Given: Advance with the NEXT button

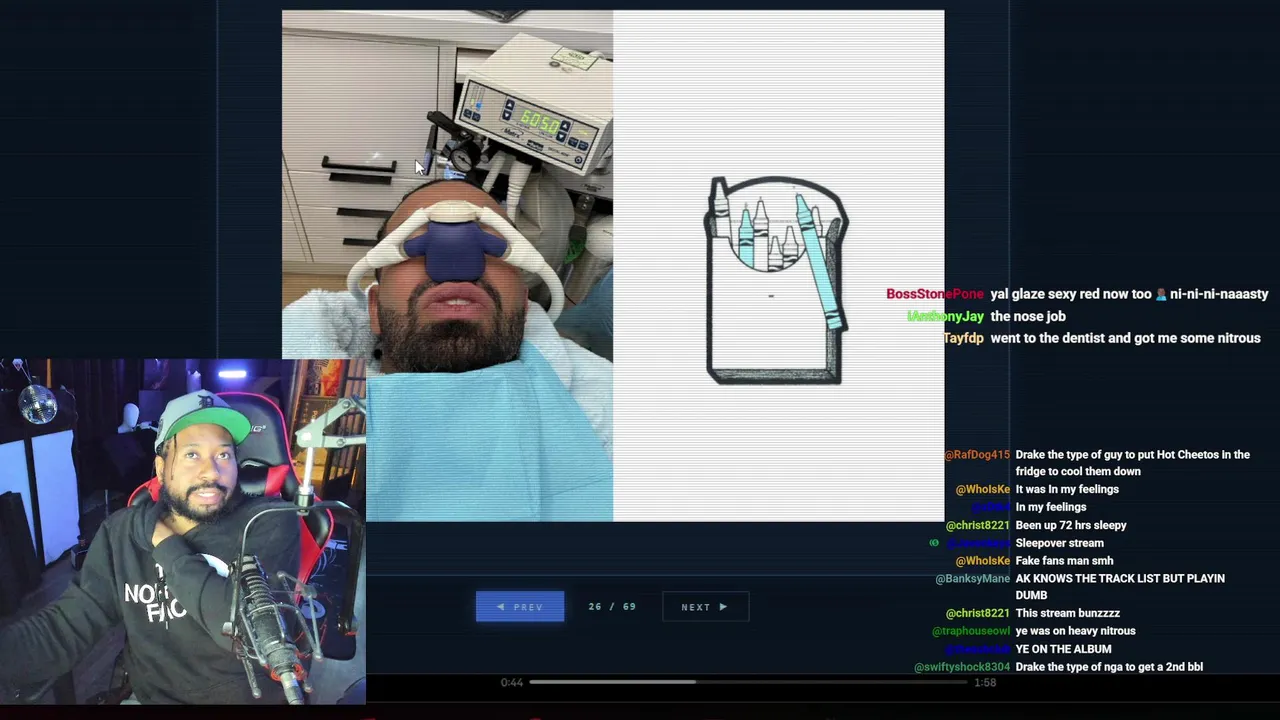Looking at the screenshot, I should (x=705, y=607).
